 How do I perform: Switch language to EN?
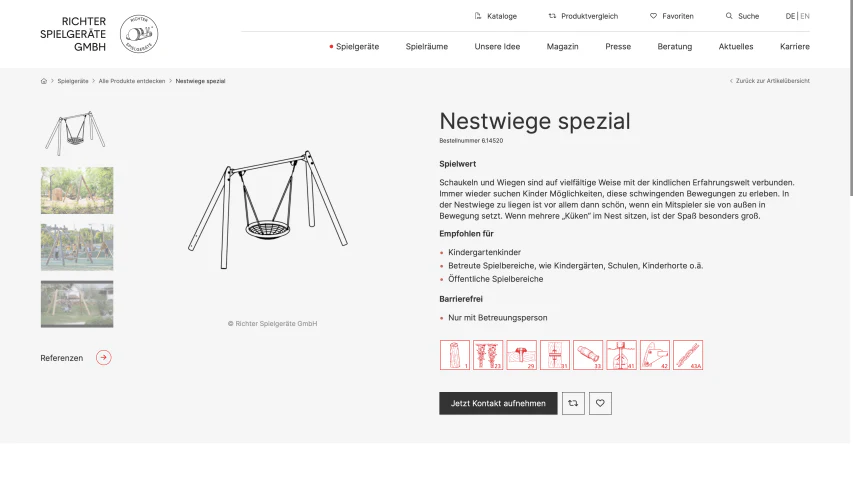805,16
